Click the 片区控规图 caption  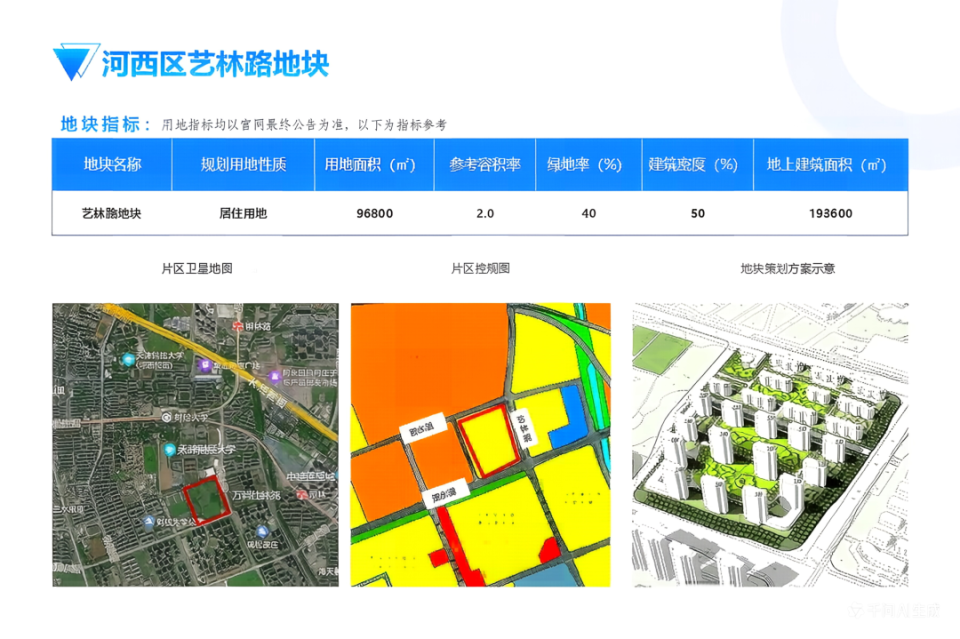pyautogui.click(x=481, y=268)
